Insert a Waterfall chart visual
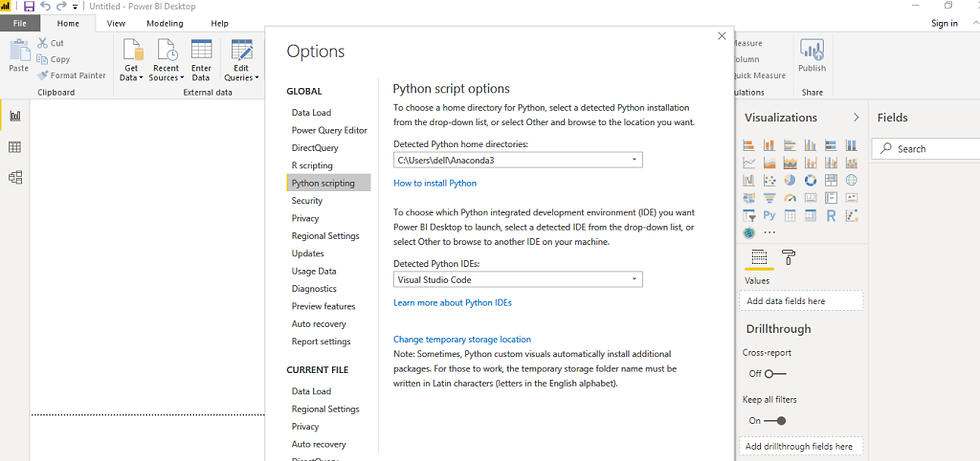 [x=749, y=180]
